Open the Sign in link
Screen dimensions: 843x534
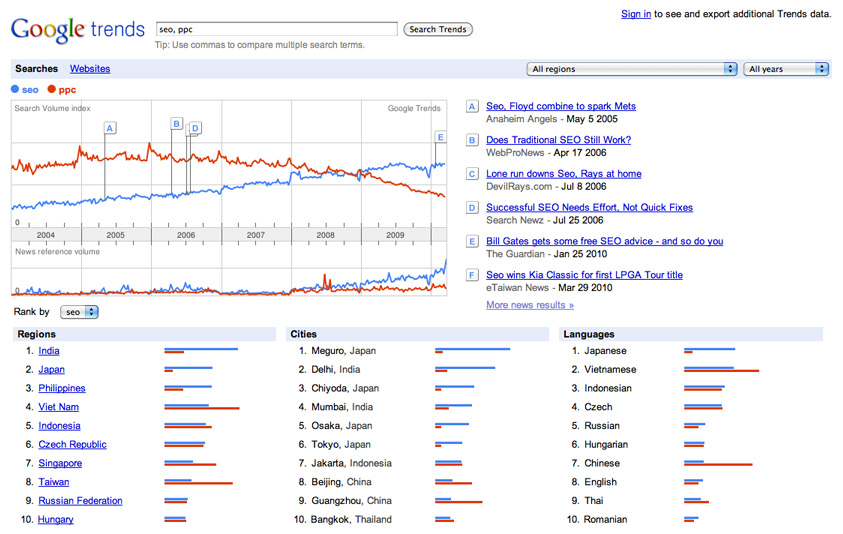point(636,14)
